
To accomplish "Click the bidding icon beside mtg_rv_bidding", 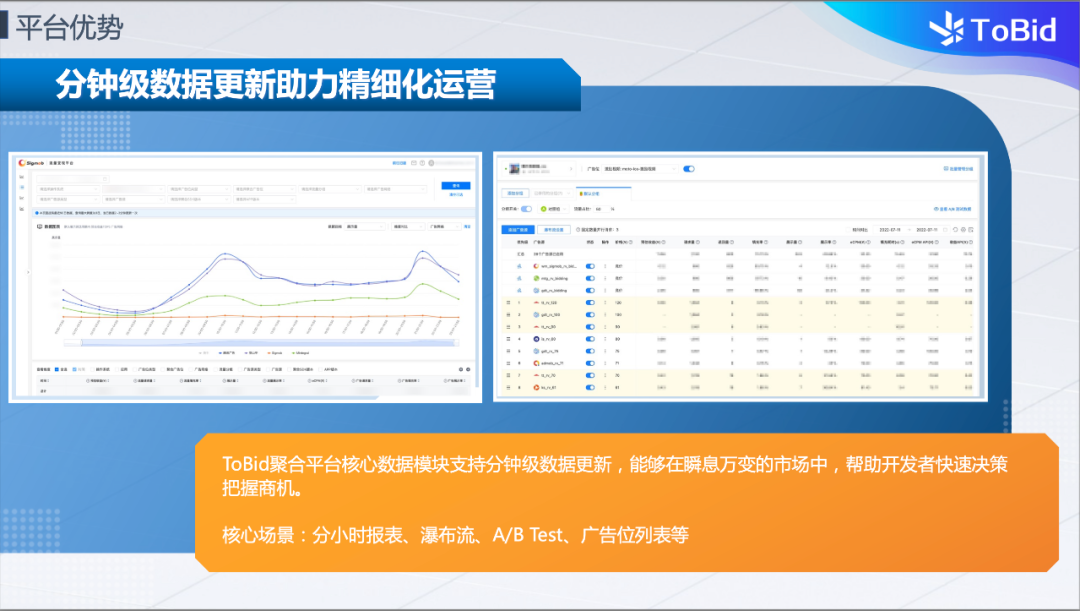I will [x=519, y=278].
